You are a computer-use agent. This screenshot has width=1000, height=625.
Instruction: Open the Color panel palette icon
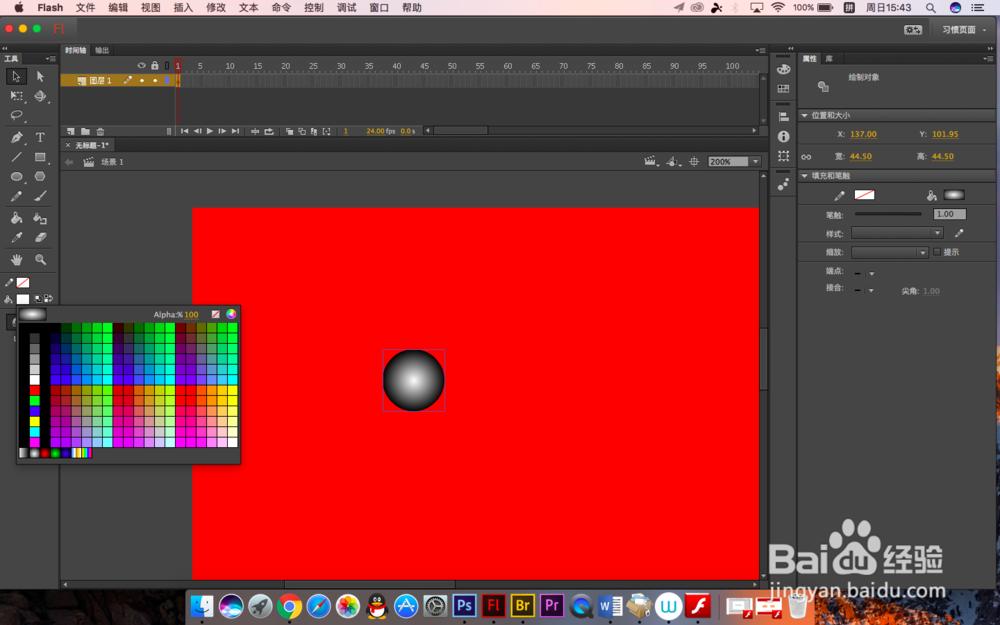tap(783, 69)
